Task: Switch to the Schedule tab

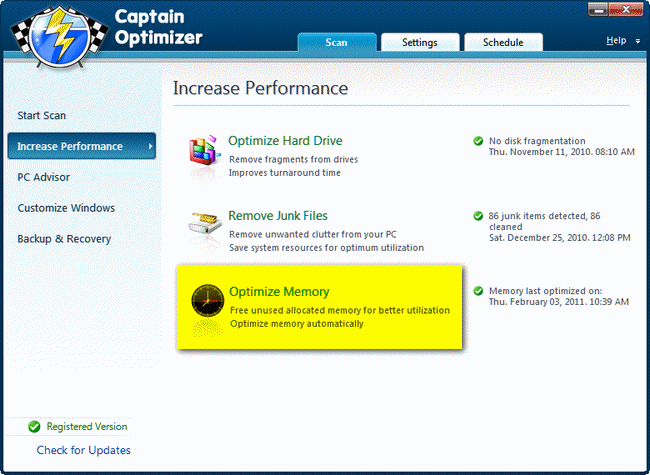Action: click(503, 42)
